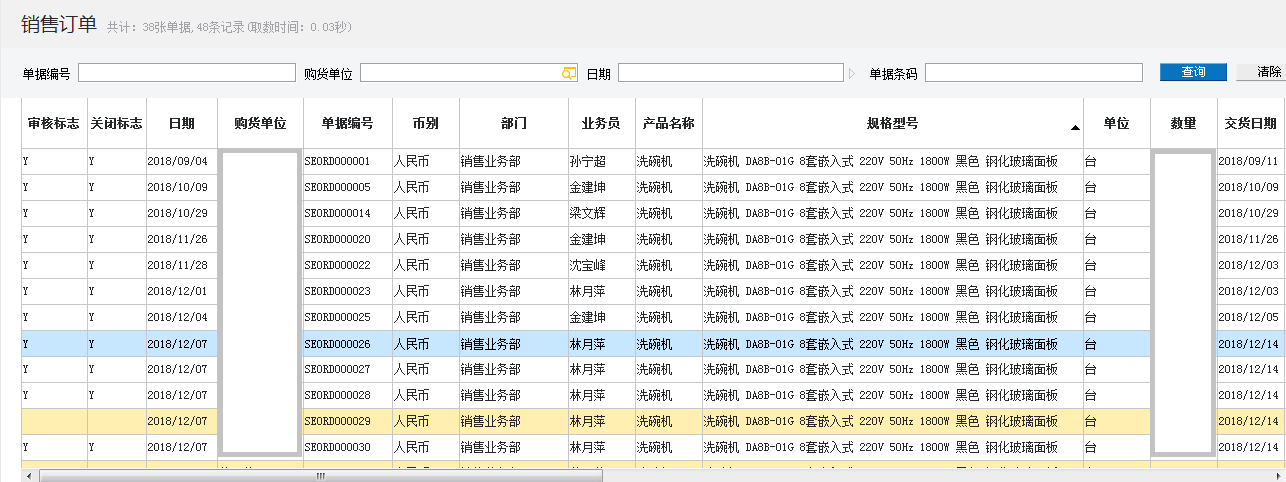This screenshot has width=1286, height=482.
Task: Click the date cell 2018/09/04
Action: click(182, 162)
